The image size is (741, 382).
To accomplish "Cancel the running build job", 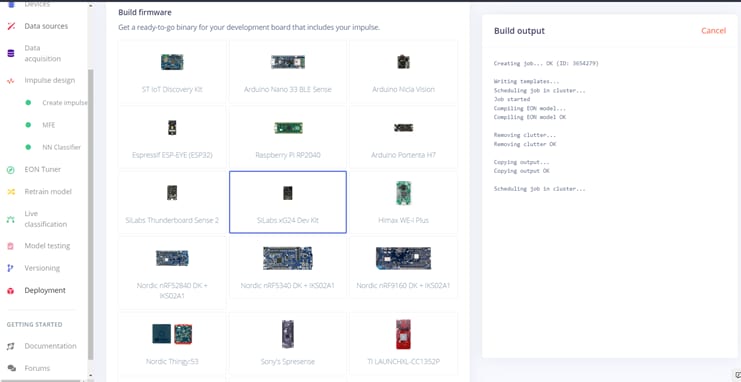I will point(713,31).
